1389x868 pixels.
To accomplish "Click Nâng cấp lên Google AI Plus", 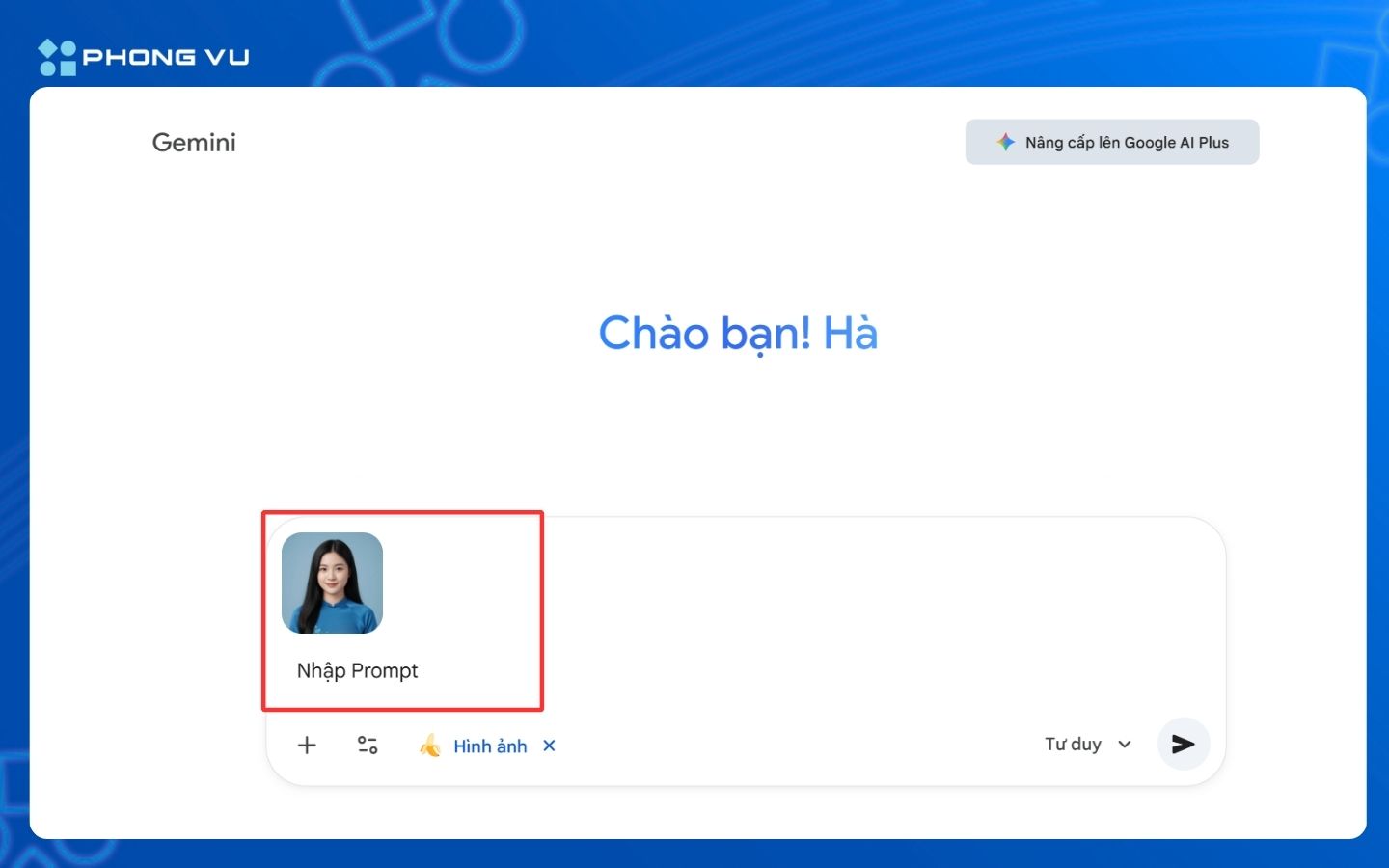I will tap(1112, 142).
